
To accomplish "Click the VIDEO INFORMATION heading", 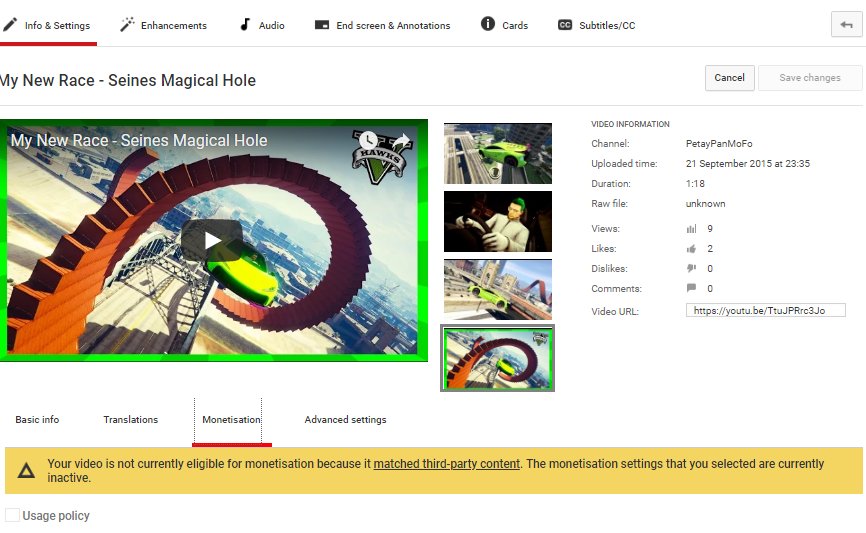I will [x=630, y=124].
